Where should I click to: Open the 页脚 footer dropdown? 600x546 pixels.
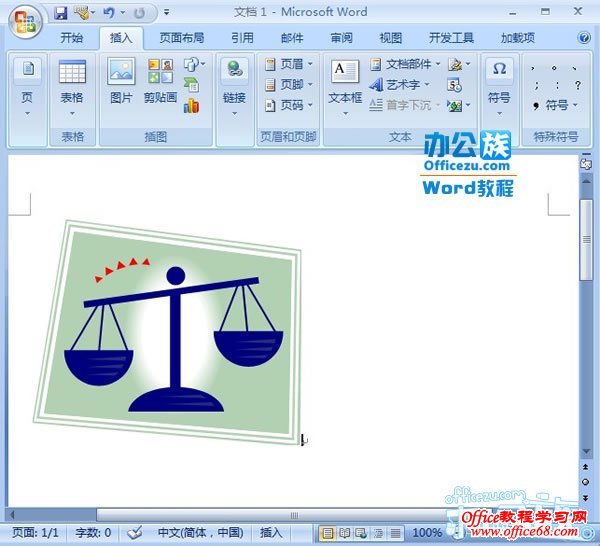coord(289,84)
